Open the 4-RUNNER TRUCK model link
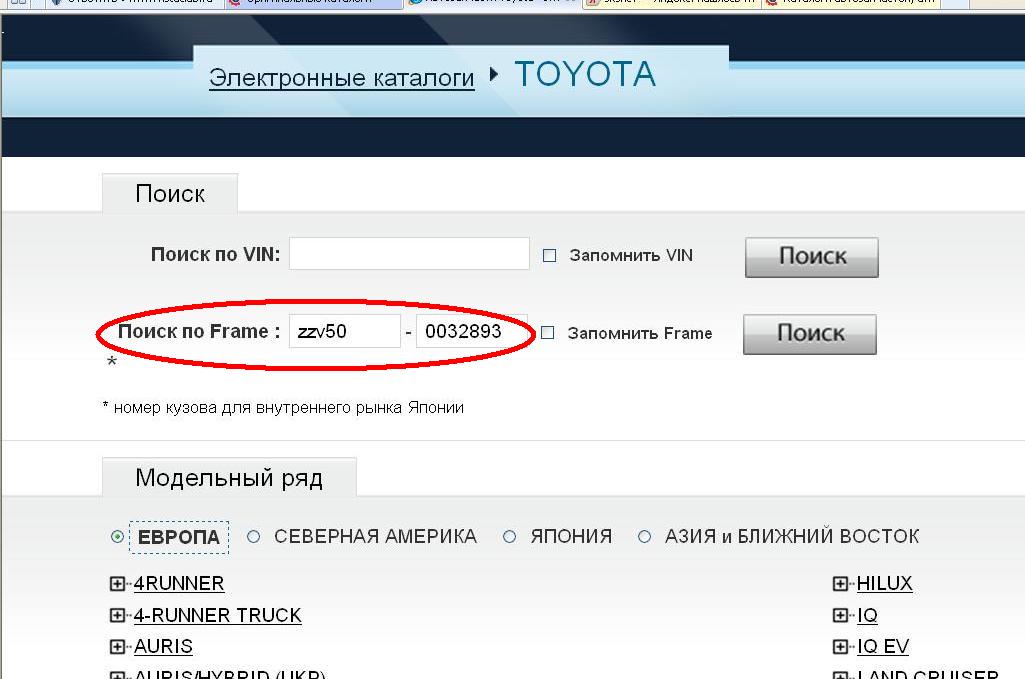This screenshot has height=679, width=1025. pos(217,616)
